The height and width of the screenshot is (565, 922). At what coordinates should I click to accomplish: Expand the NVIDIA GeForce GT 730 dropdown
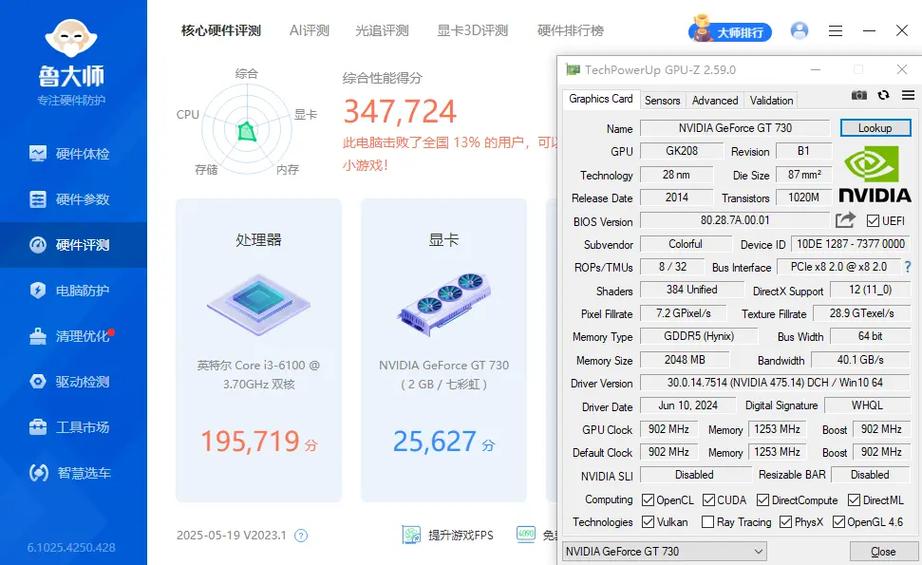tap(758, 551)
